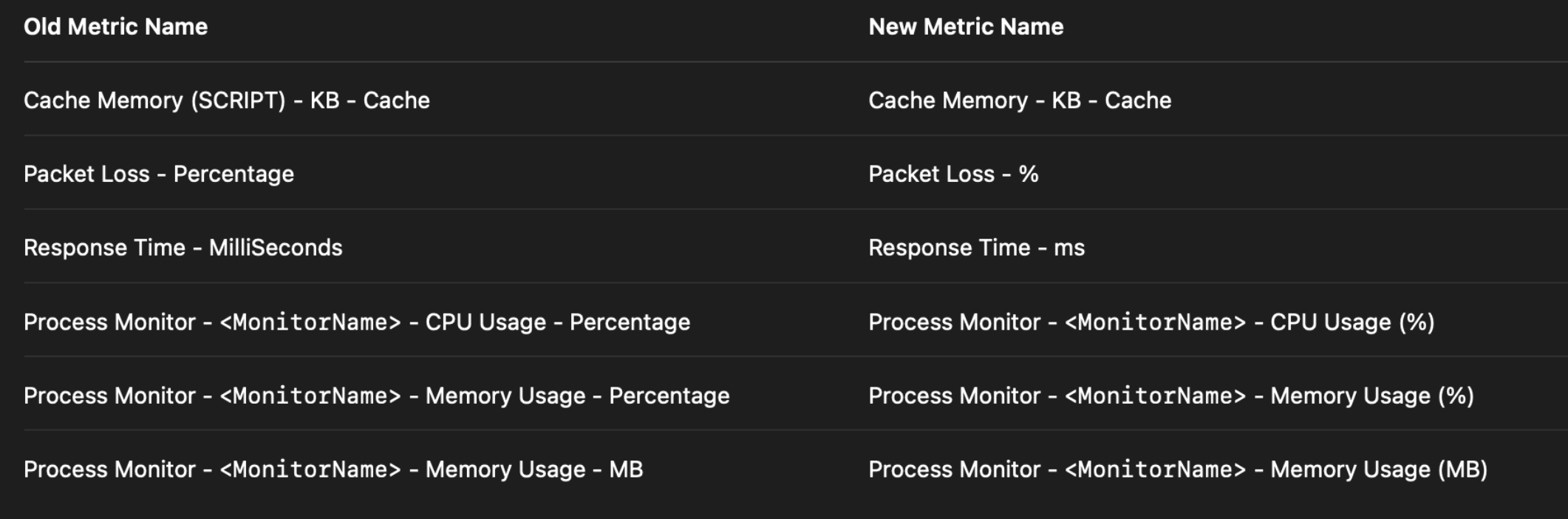Select the new Cache Memory - KB - Cache cell

tap(1020, 101)
